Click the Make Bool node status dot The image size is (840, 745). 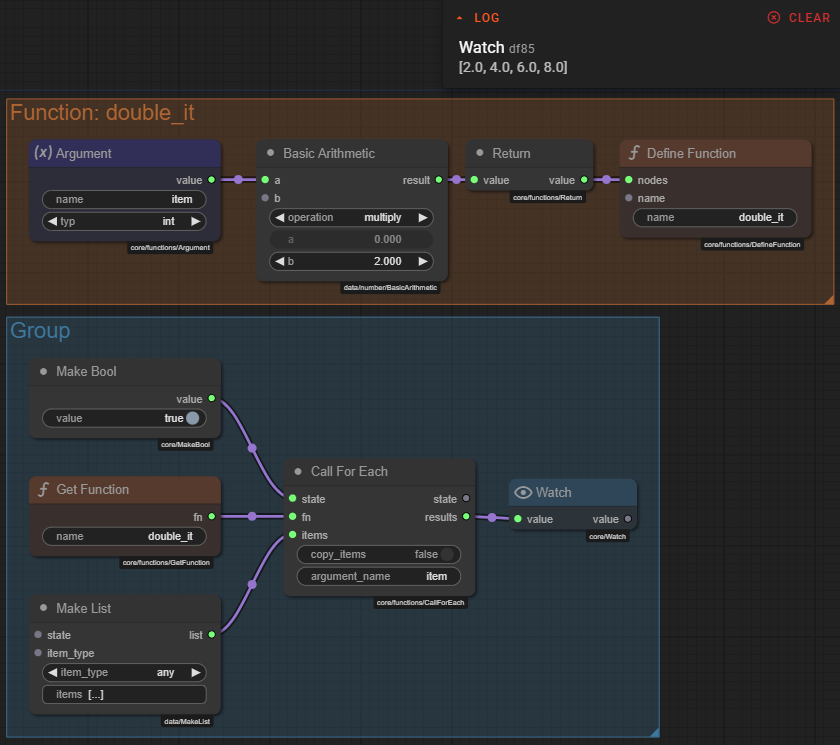43,371
